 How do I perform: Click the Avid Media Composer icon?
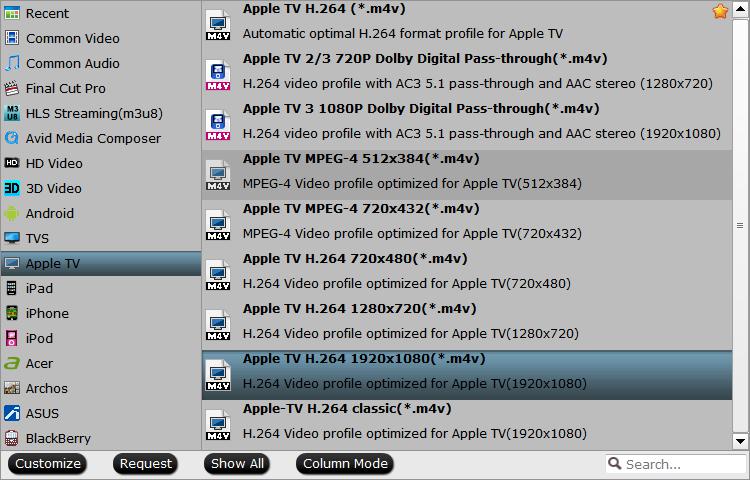click(11, 138)
